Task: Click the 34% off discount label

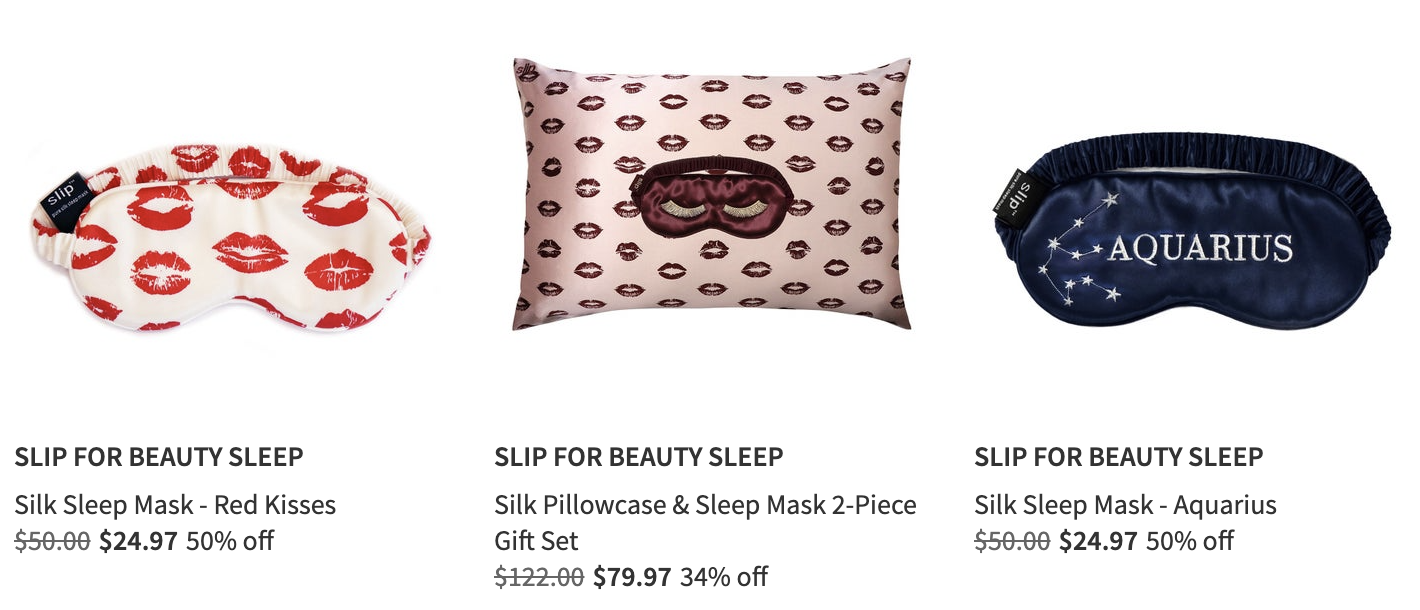Action: click(724, 577)
